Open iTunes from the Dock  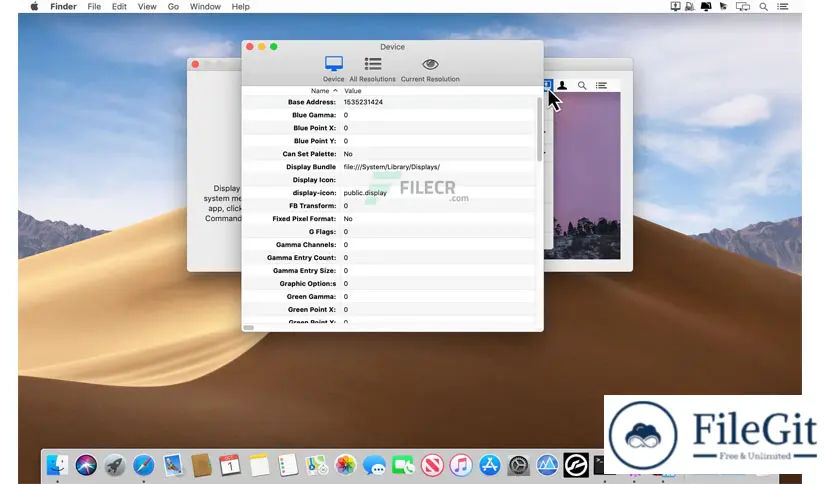point(461,465)
